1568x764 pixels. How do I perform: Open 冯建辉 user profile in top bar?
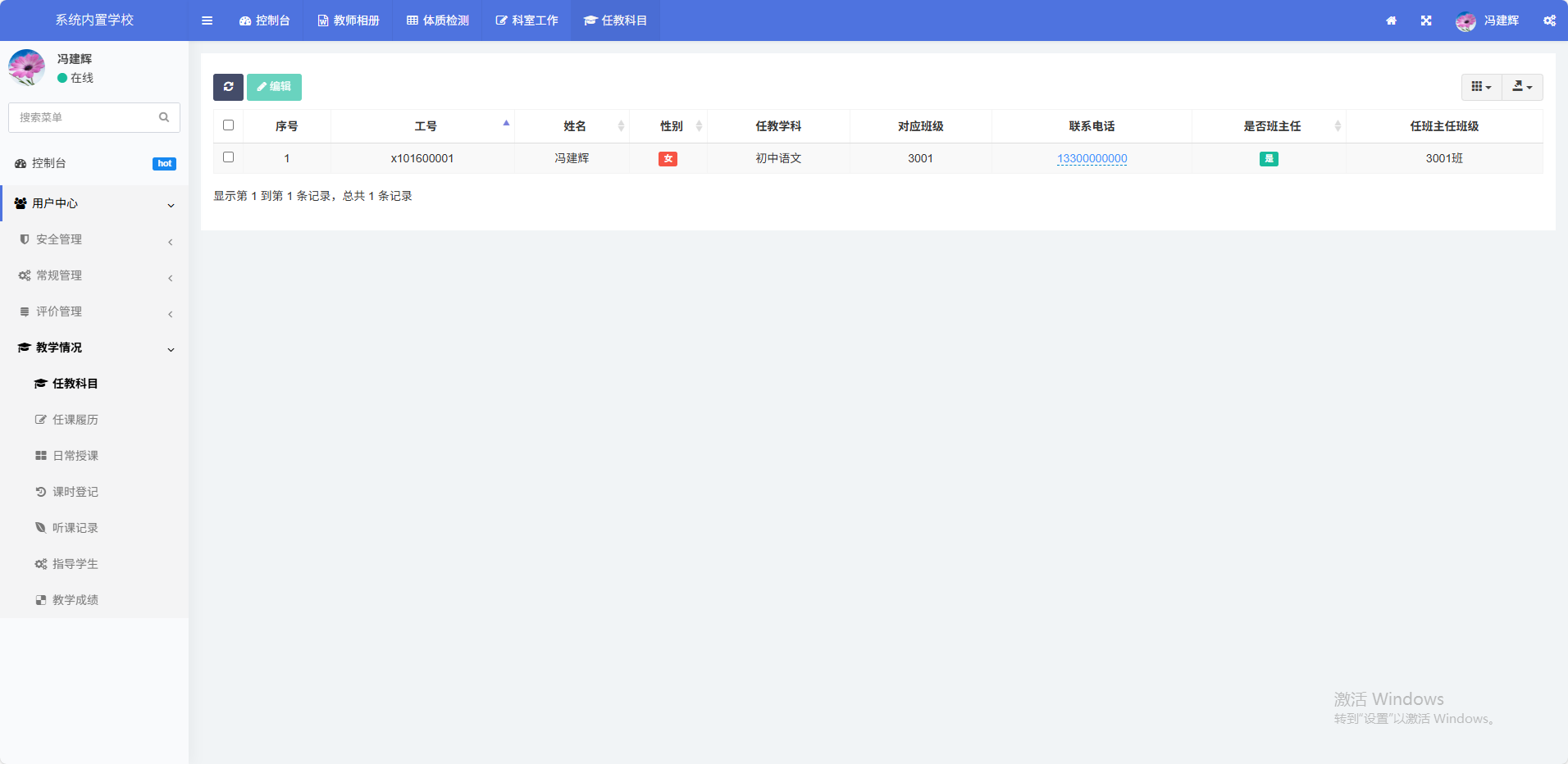click(1488, 20)
